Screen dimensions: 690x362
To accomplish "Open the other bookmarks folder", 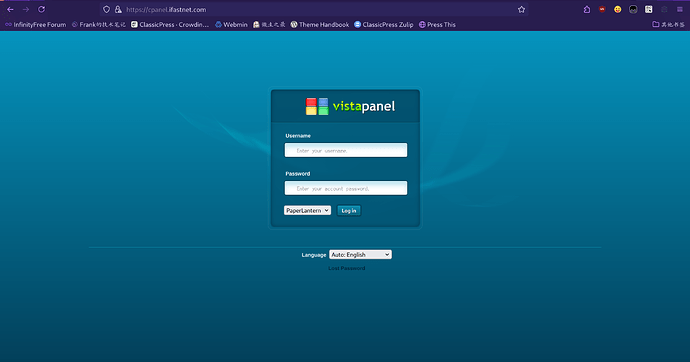I will coord(668,25).
